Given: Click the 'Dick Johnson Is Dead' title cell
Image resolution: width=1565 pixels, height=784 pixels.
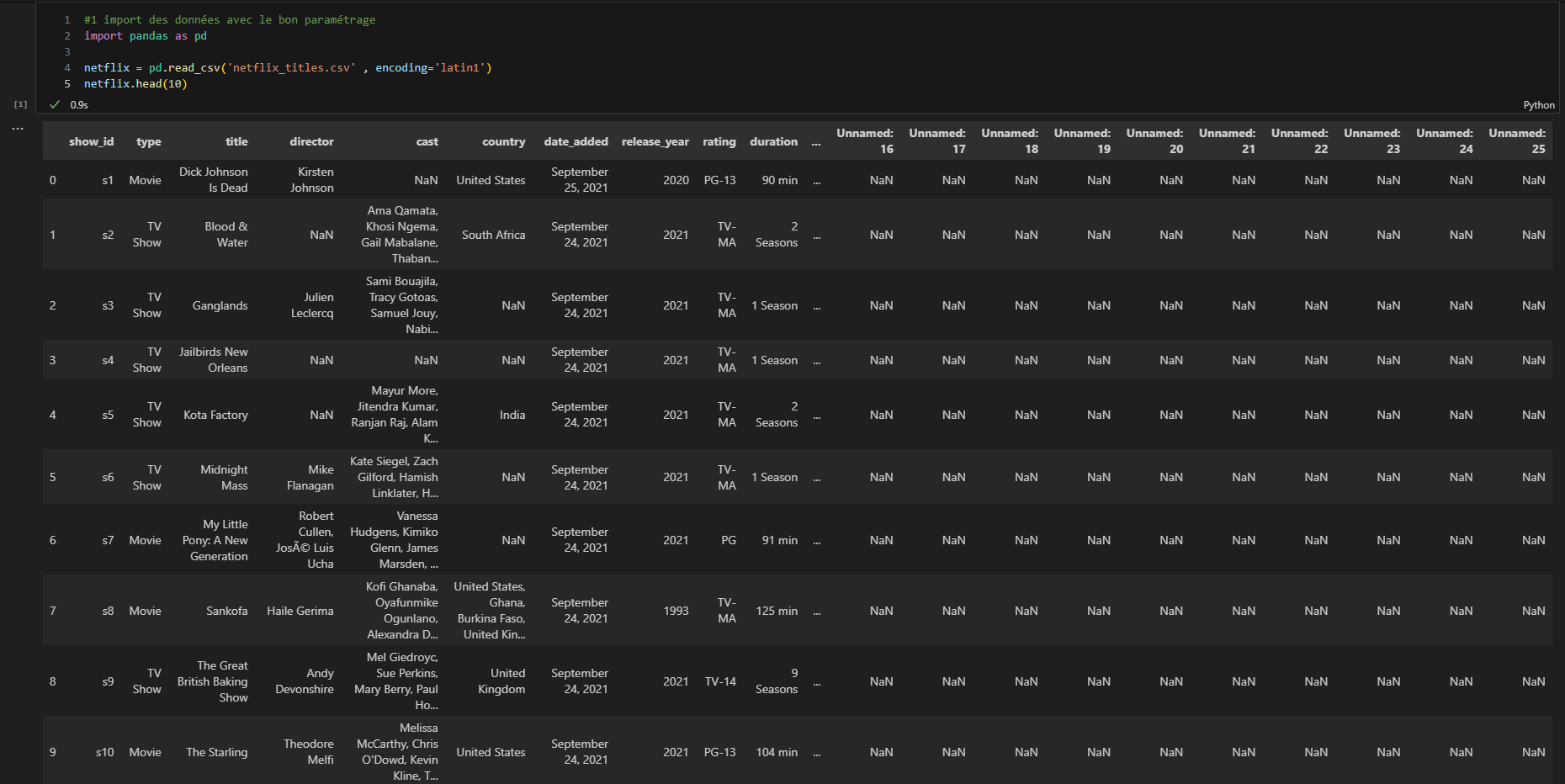Looking at the screenshot, I should point(214,180).
